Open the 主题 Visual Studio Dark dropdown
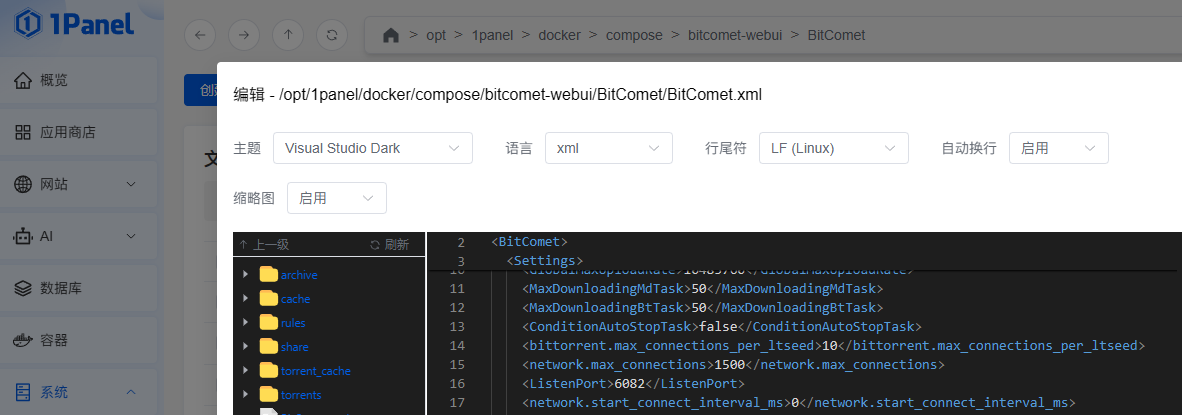 372,148
